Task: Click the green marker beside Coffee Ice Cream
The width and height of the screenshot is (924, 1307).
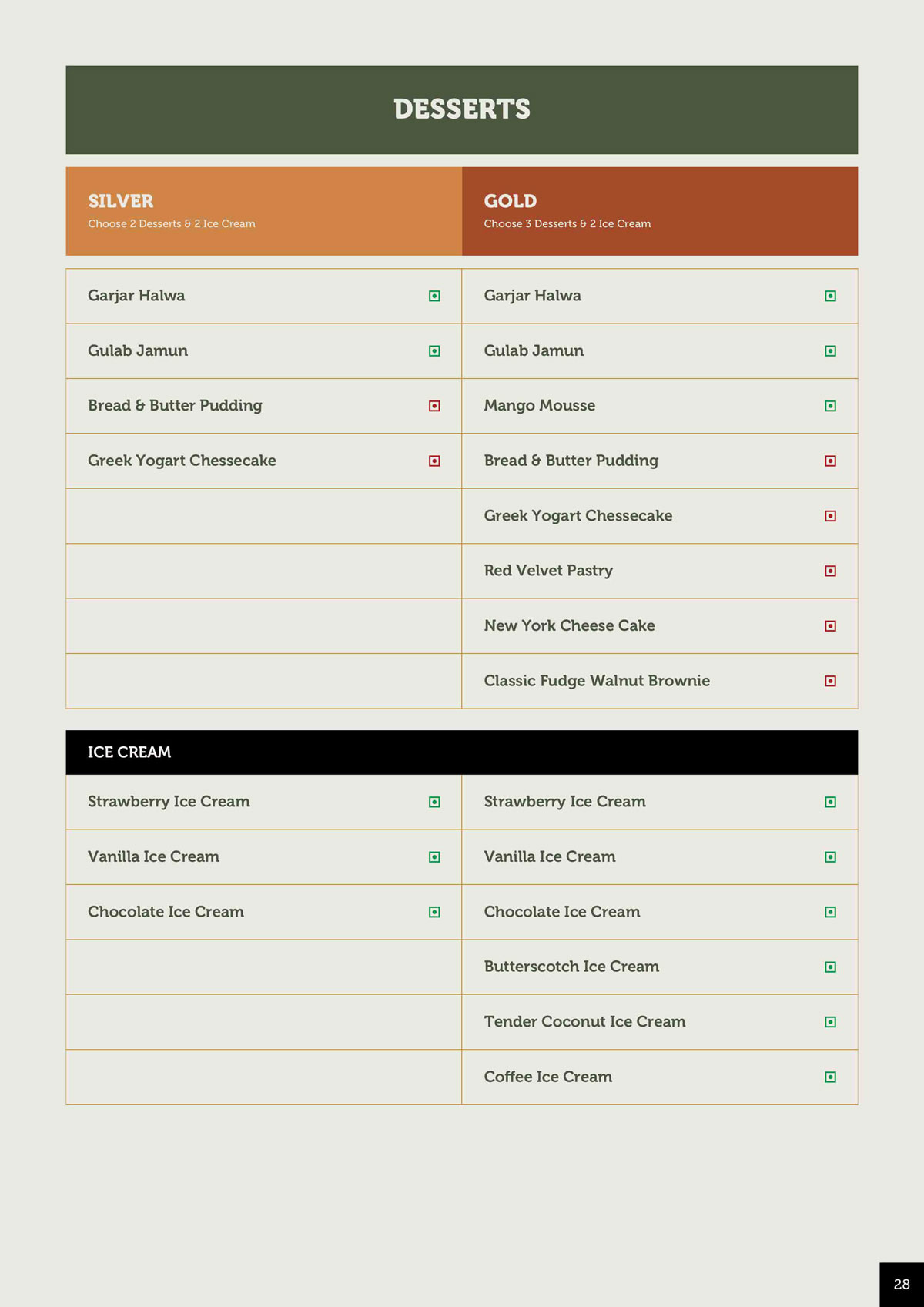Action: 830,1077
